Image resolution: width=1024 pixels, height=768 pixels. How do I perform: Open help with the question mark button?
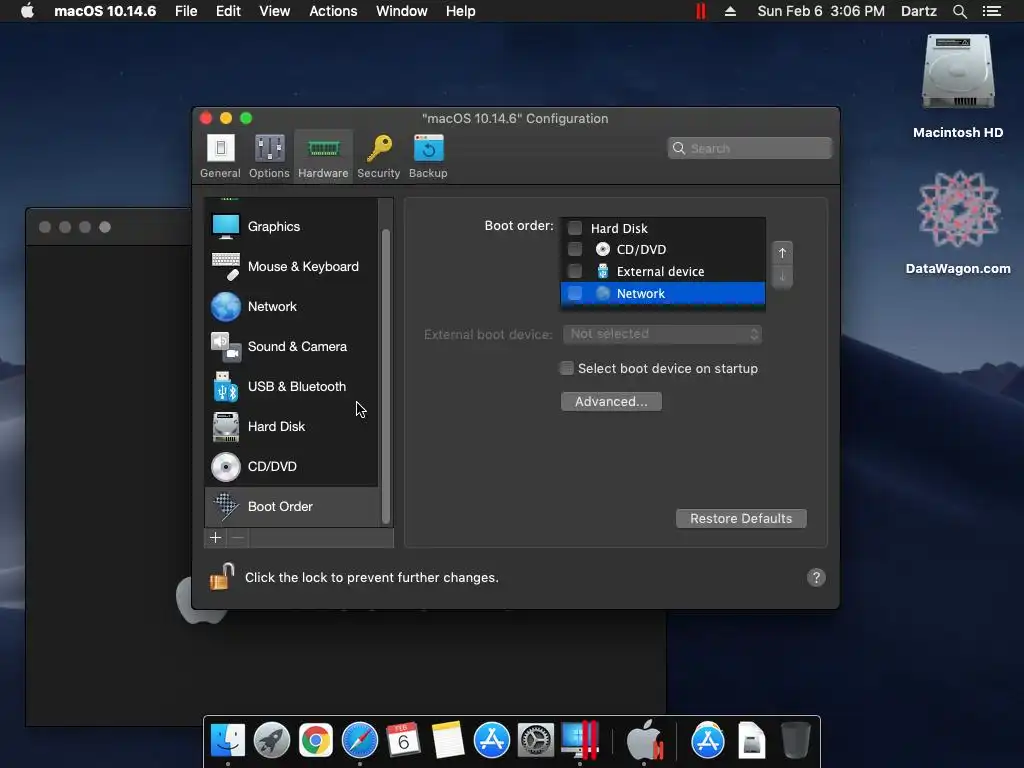click(816, 577)
